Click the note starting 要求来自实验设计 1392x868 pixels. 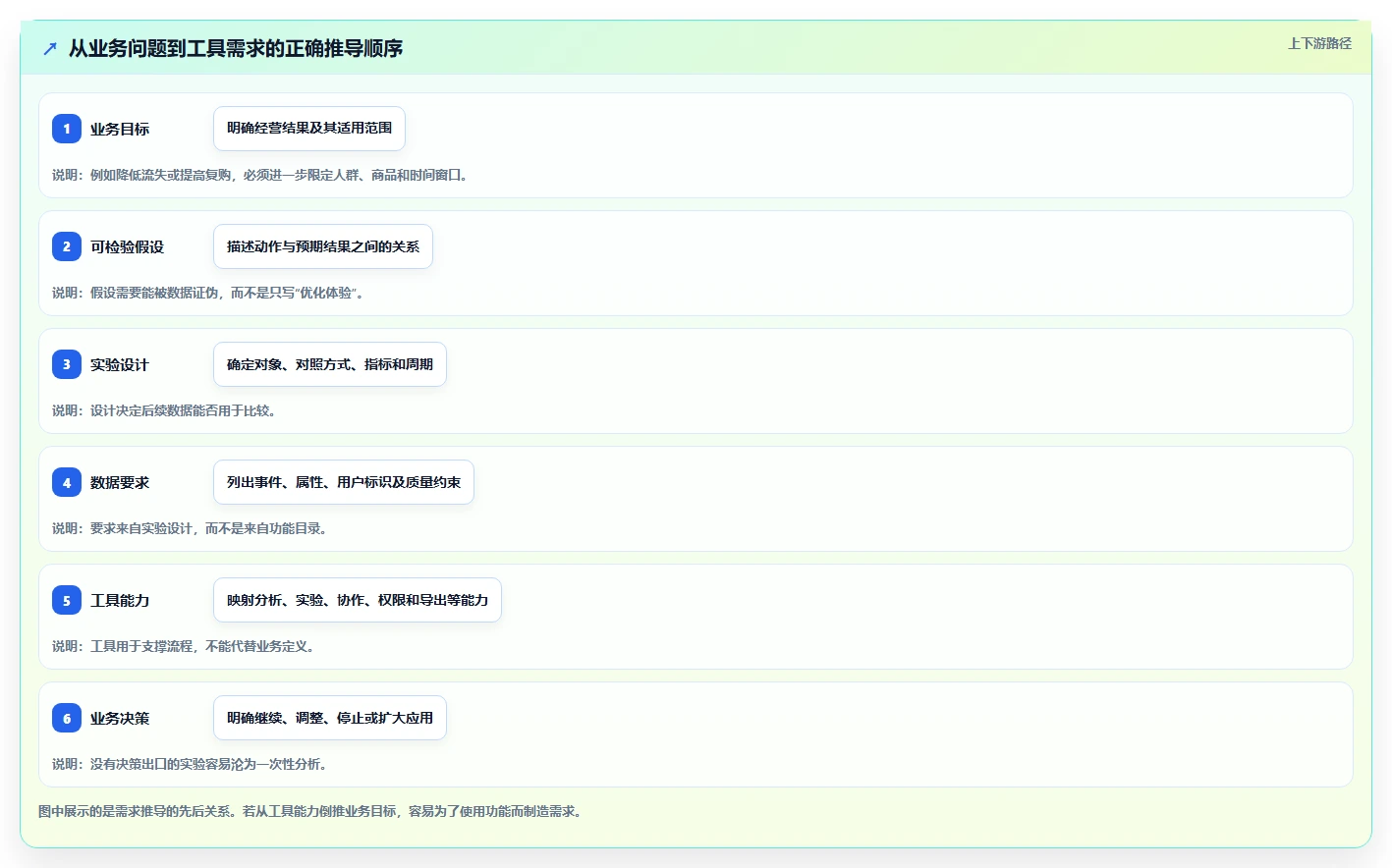192,528
